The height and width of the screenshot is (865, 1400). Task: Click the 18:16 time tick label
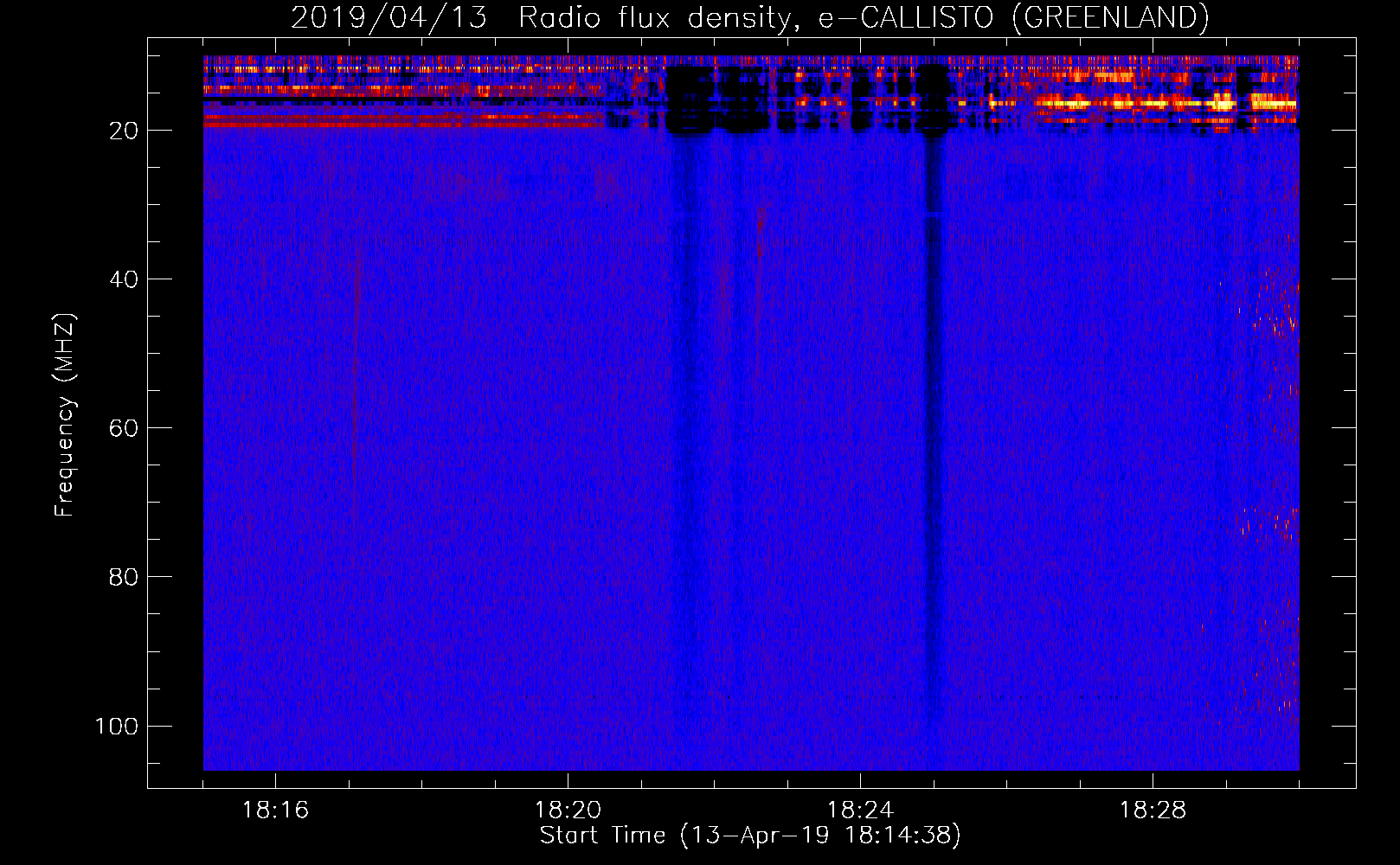click(x=275, y=811)
